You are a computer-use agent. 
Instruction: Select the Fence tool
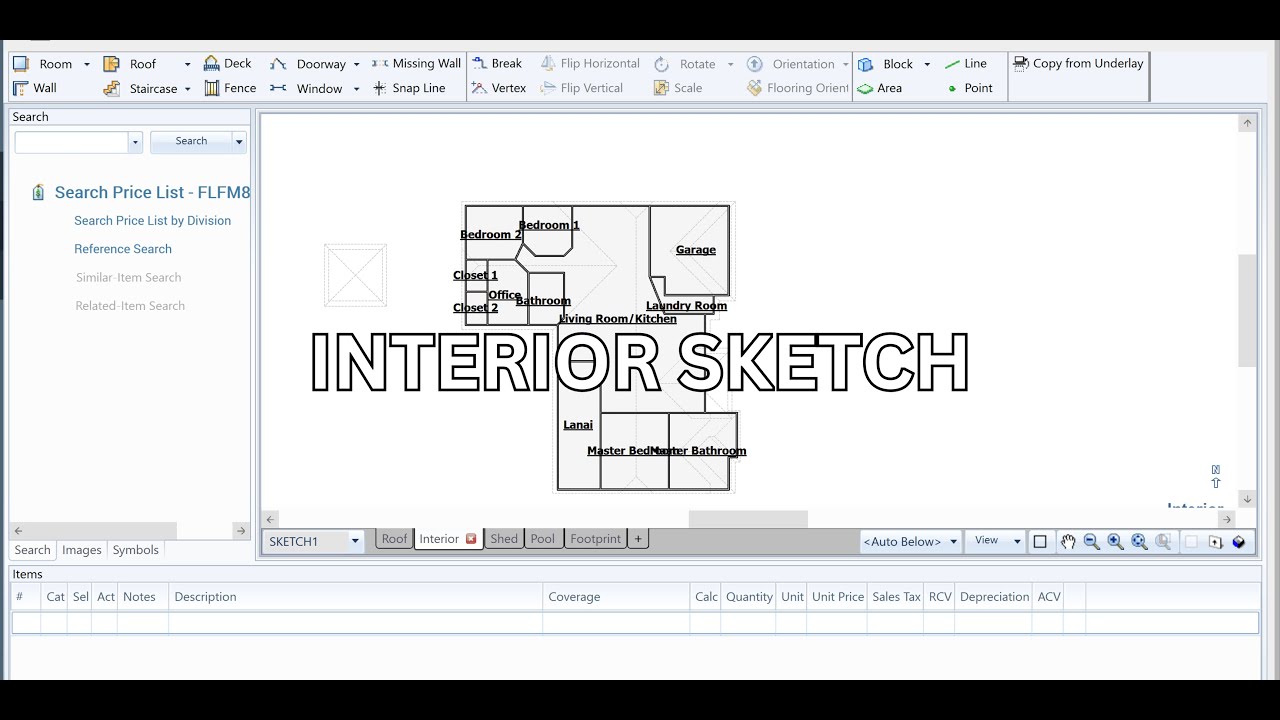(230, 88)
